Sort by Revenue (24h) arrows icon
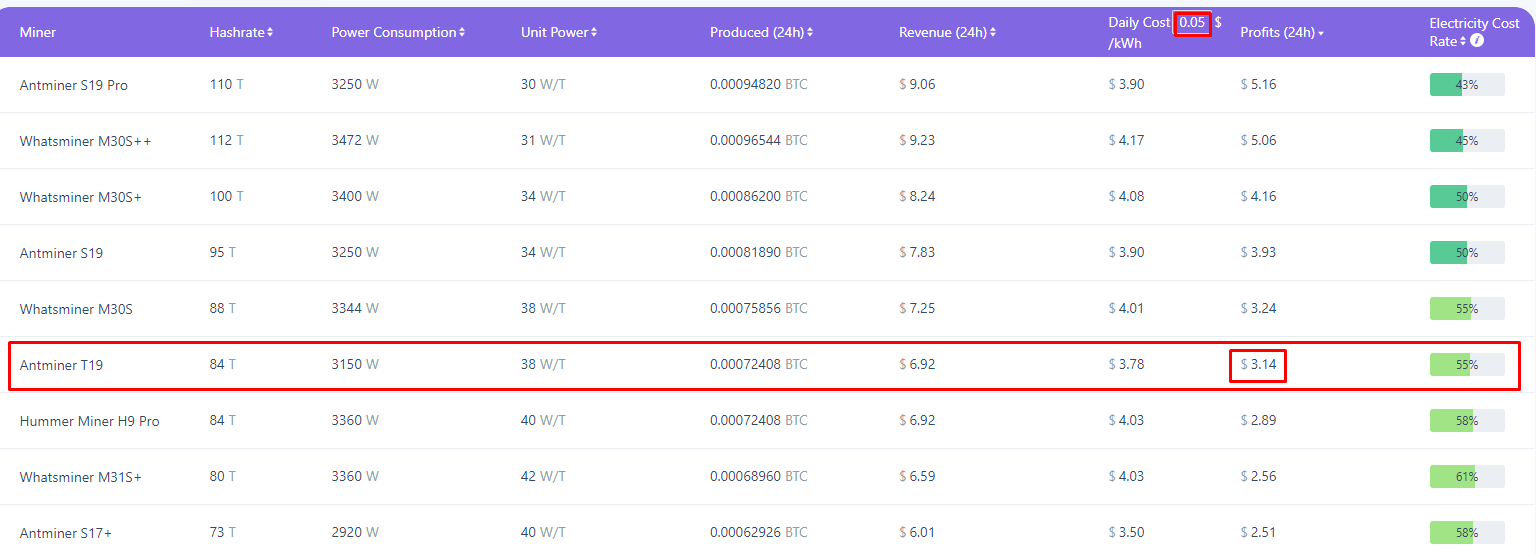This screenshot has width=1536, height=554. pyautogui.click(x=993, y=33)
